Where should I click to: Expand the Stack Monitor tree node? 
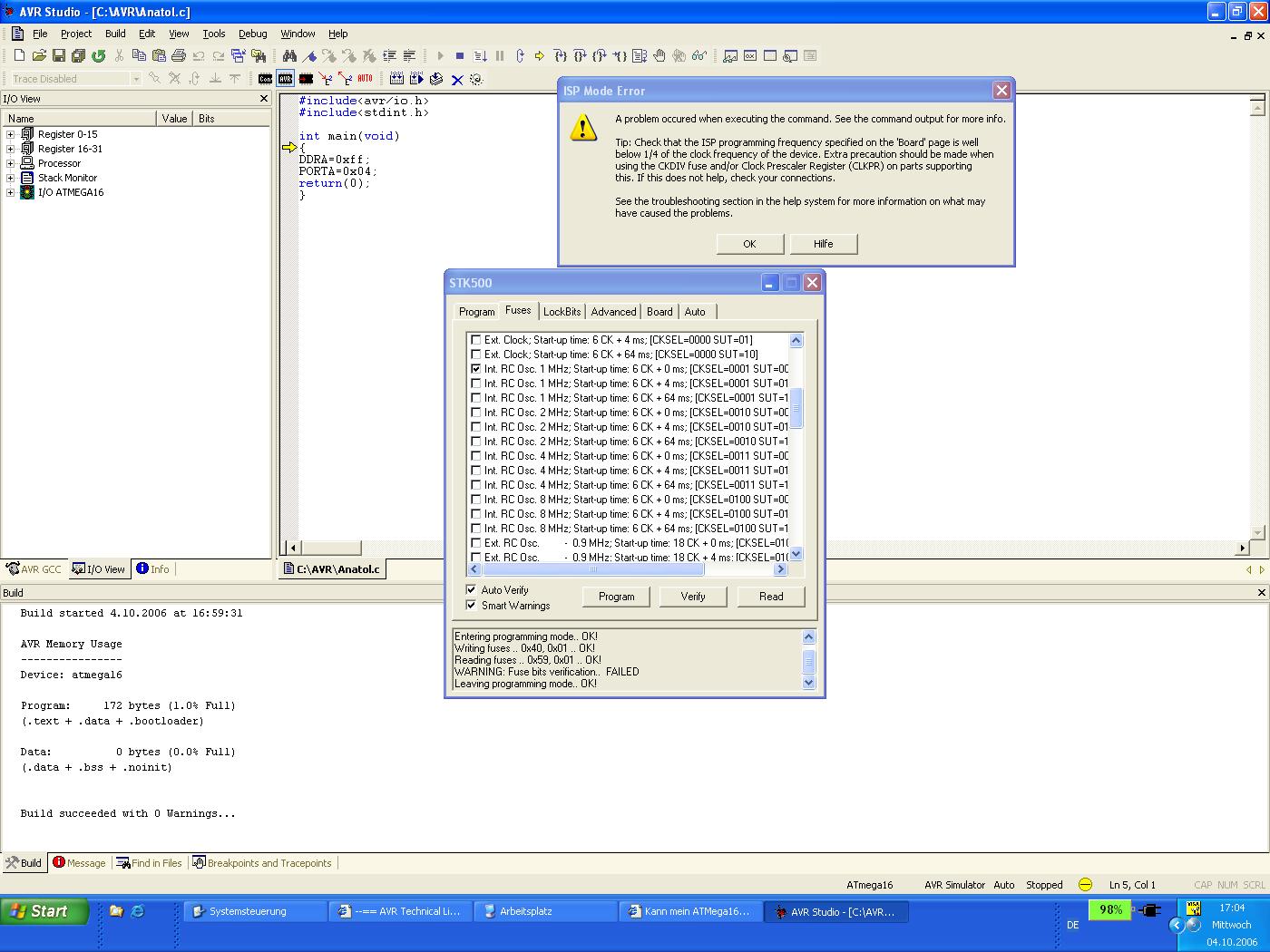point(10,178)
